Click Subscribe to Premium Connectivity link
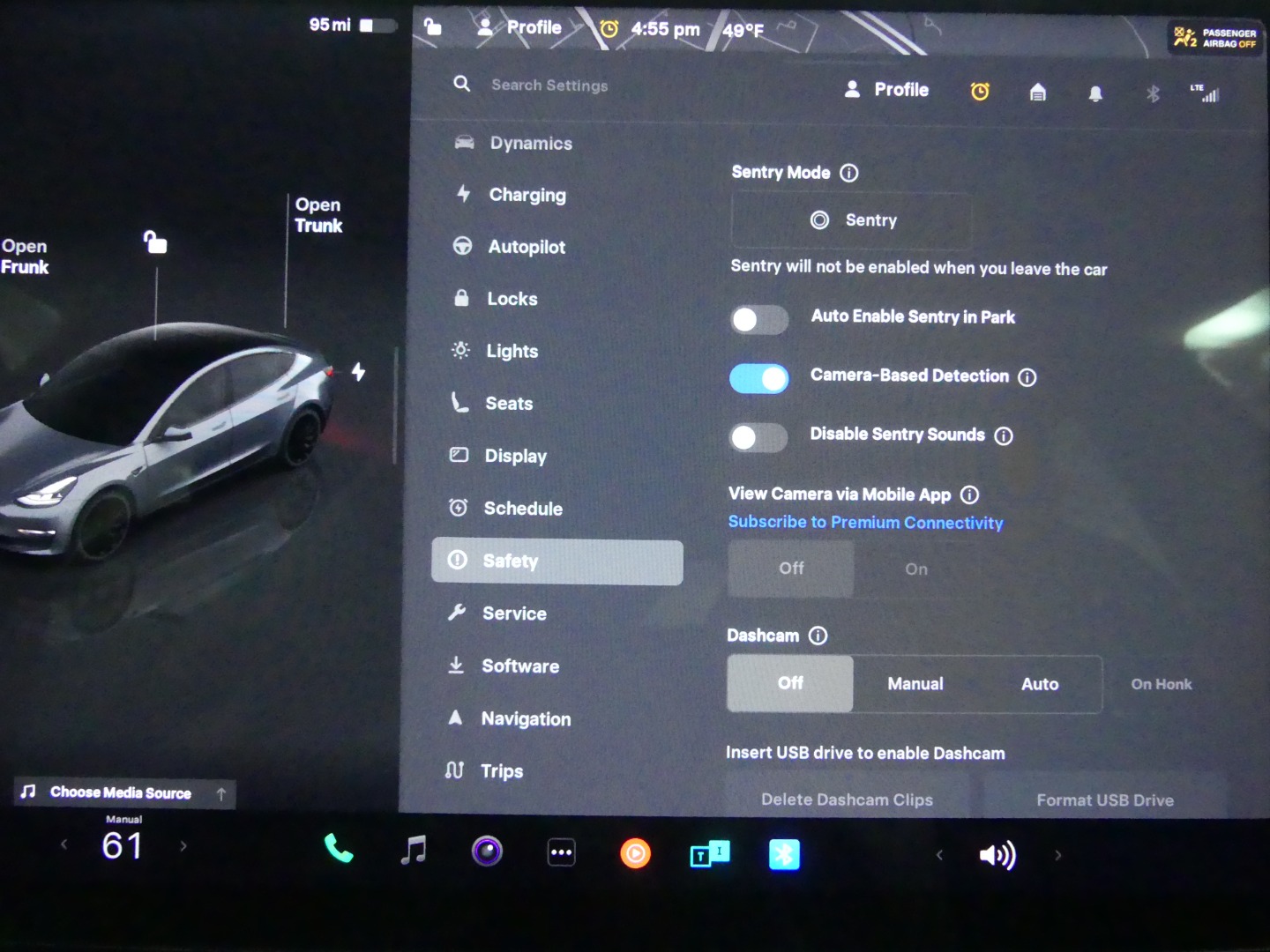1270x952 pixels. 865,523
